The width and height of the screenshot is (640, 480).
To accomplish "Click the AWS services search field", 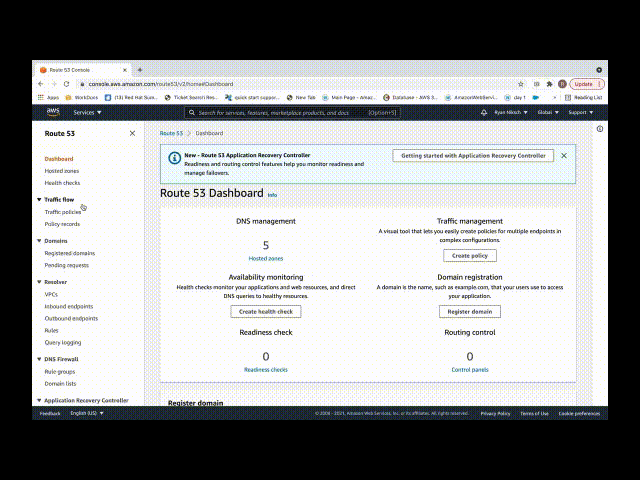I will click(292, 113).
